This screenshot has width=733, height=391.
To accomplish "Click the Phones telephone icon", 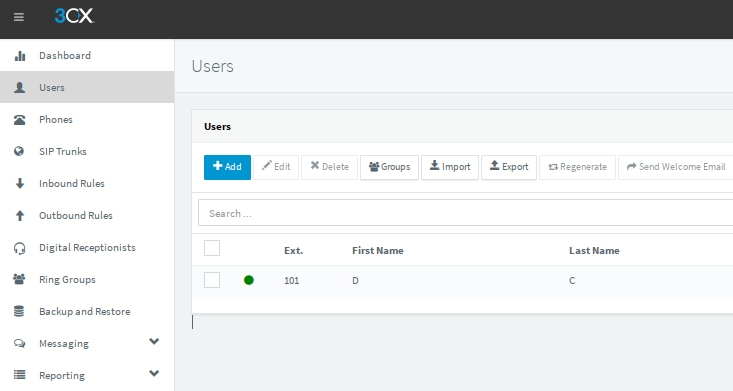I will pos(20,120).
